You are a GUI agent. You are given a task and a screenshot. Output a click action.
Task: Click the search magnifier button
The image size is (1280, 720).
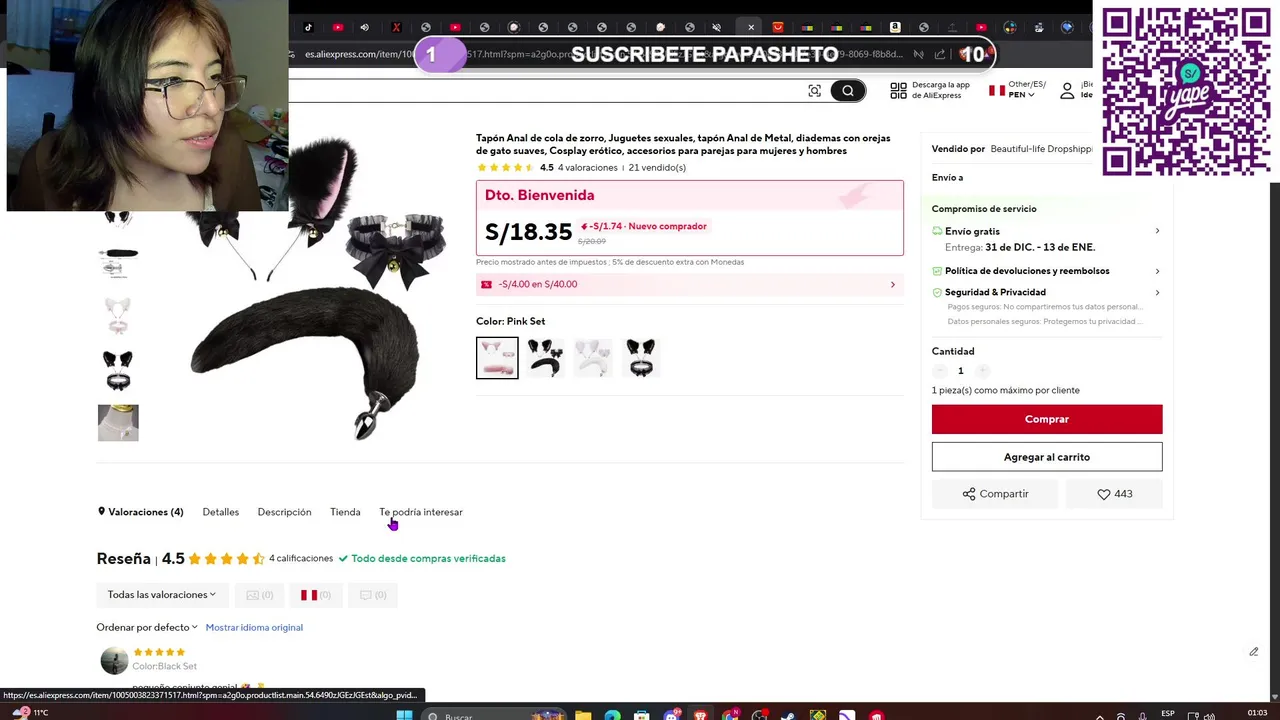click(847, 91)
